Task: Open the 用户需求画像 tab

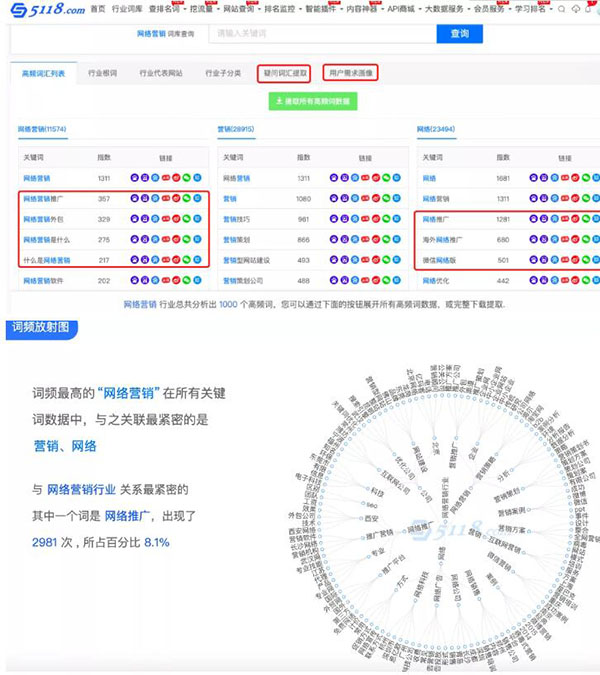Action: [350, 73]
